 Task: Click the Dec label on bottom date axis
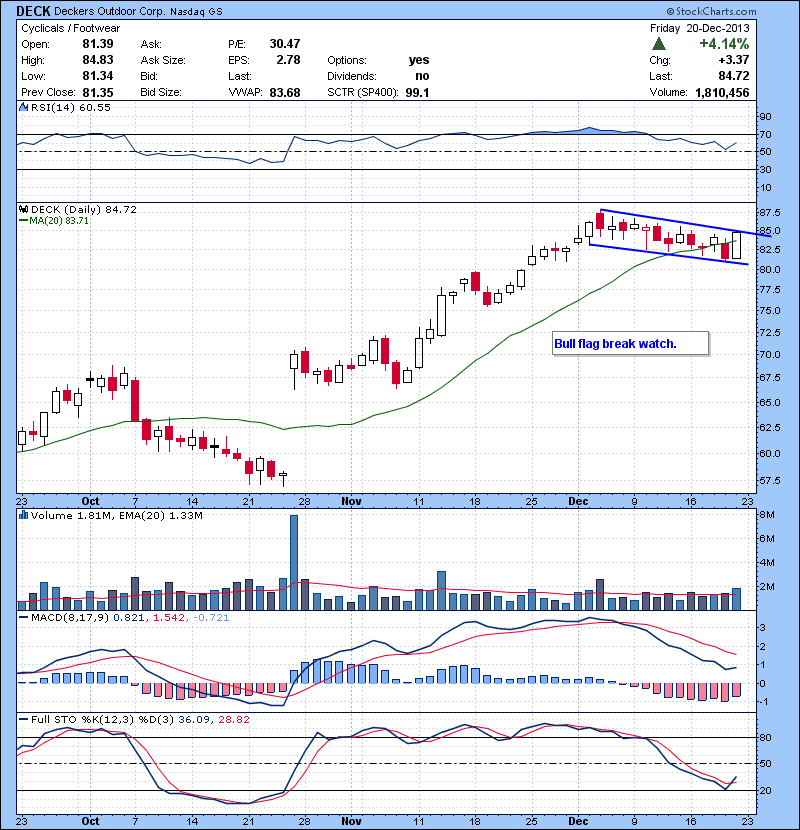(x=578, y=821)
